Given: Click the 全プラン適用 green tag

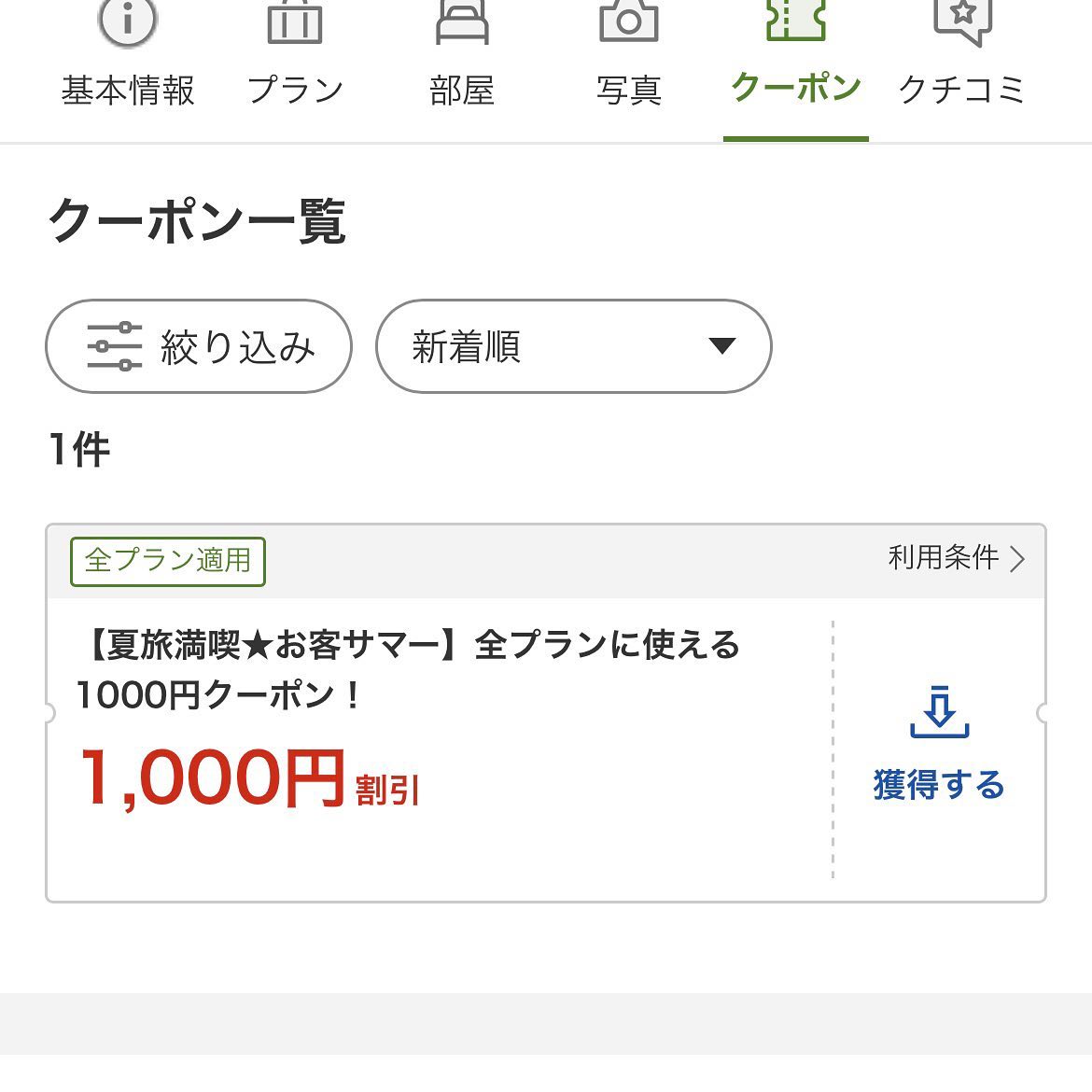Looking at the screenshot, I should pos(168,561).
